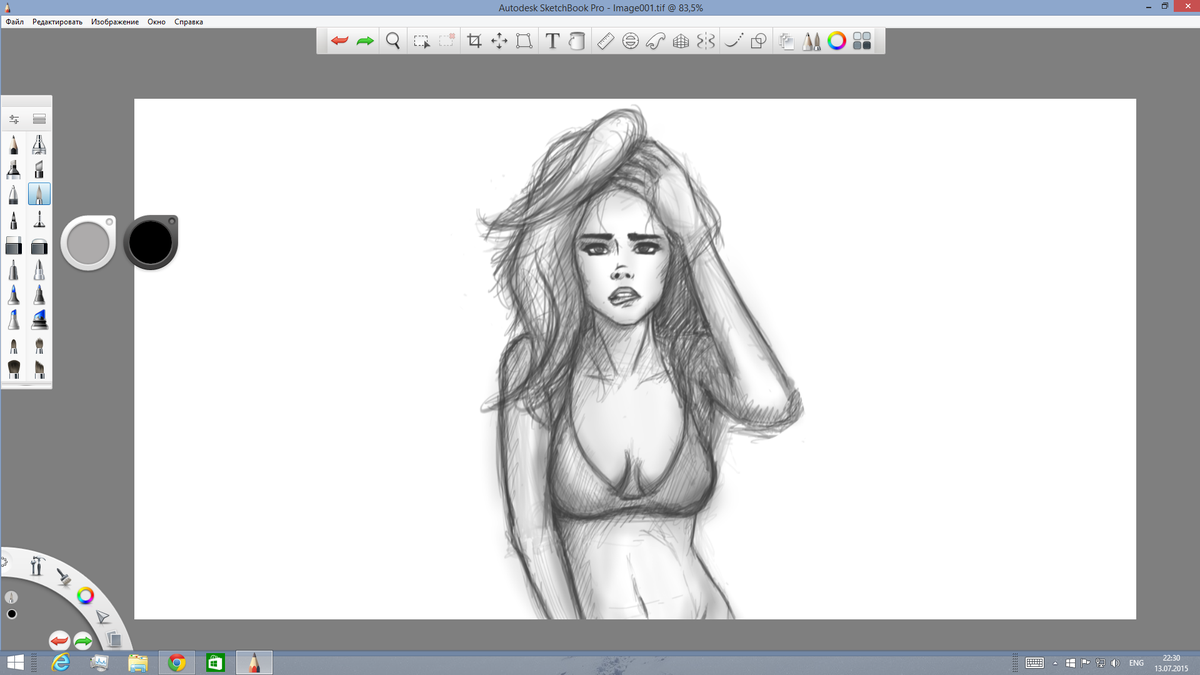Enable the Ellipse guide
Image resolution: width=1200 pixels, height=675 pixels.
click(x=630, y=41)
